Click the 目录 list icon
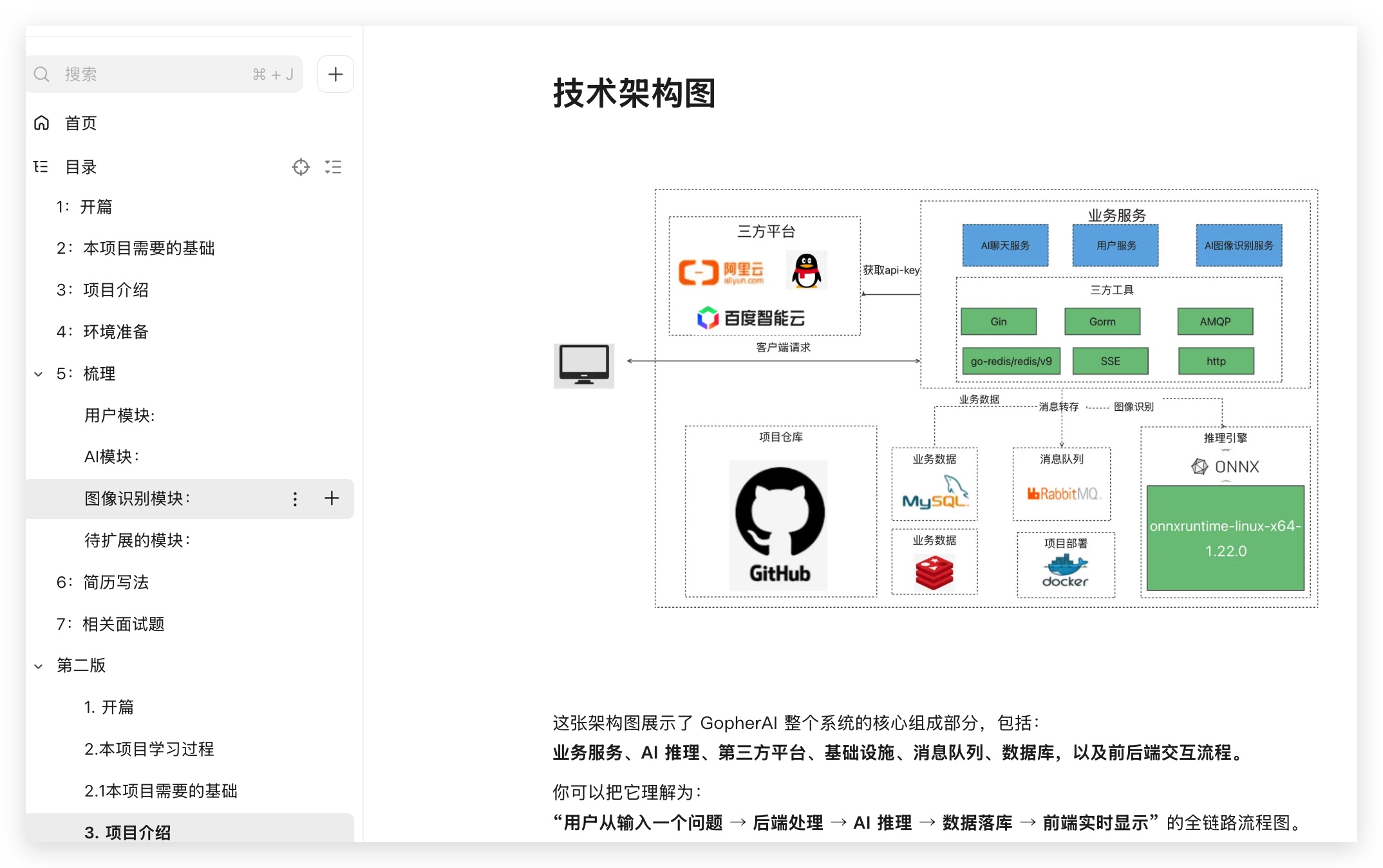The width and height of the screenshot is (1383, 868). tap(41, 167)
